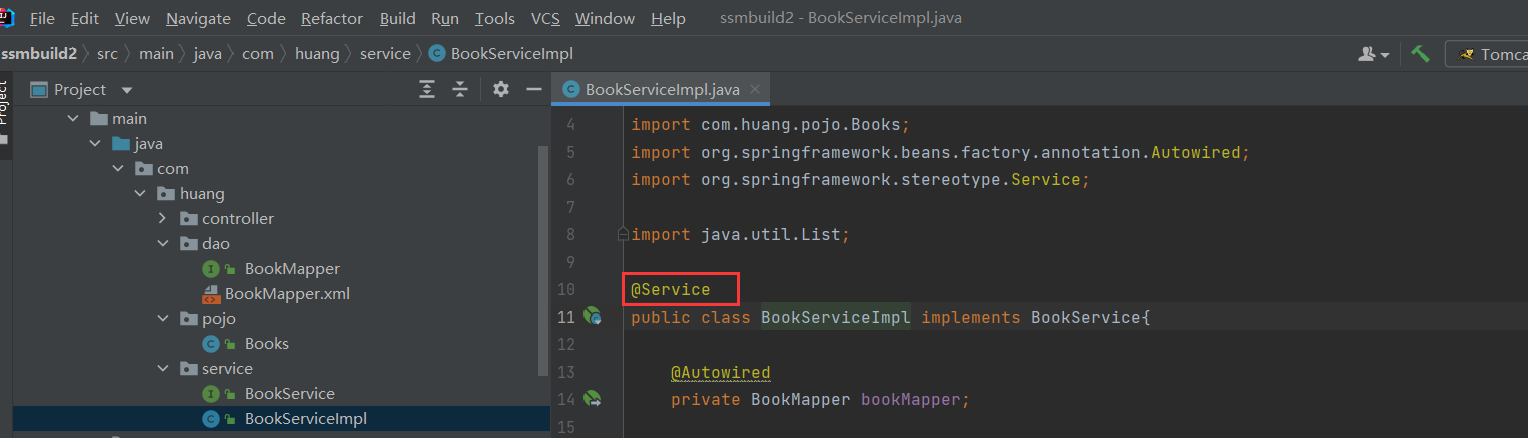The width and height of the screenshot is (1528, 438).
Task: Open Project panel settings gear
Action: (x=501, y=89)
